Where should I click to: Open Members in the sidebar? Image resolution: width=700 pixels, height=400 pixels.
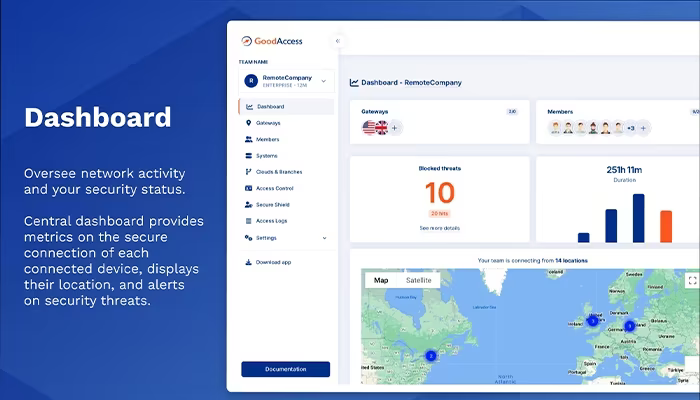coord(267,139)
